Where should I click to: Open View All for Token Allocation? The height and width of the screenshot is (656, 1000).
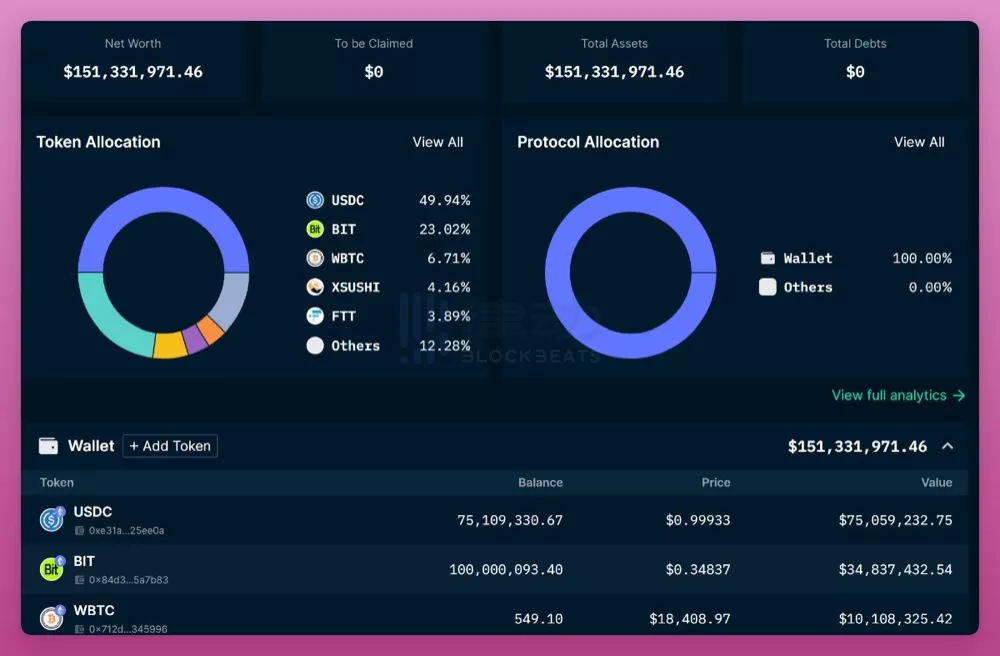438,142
